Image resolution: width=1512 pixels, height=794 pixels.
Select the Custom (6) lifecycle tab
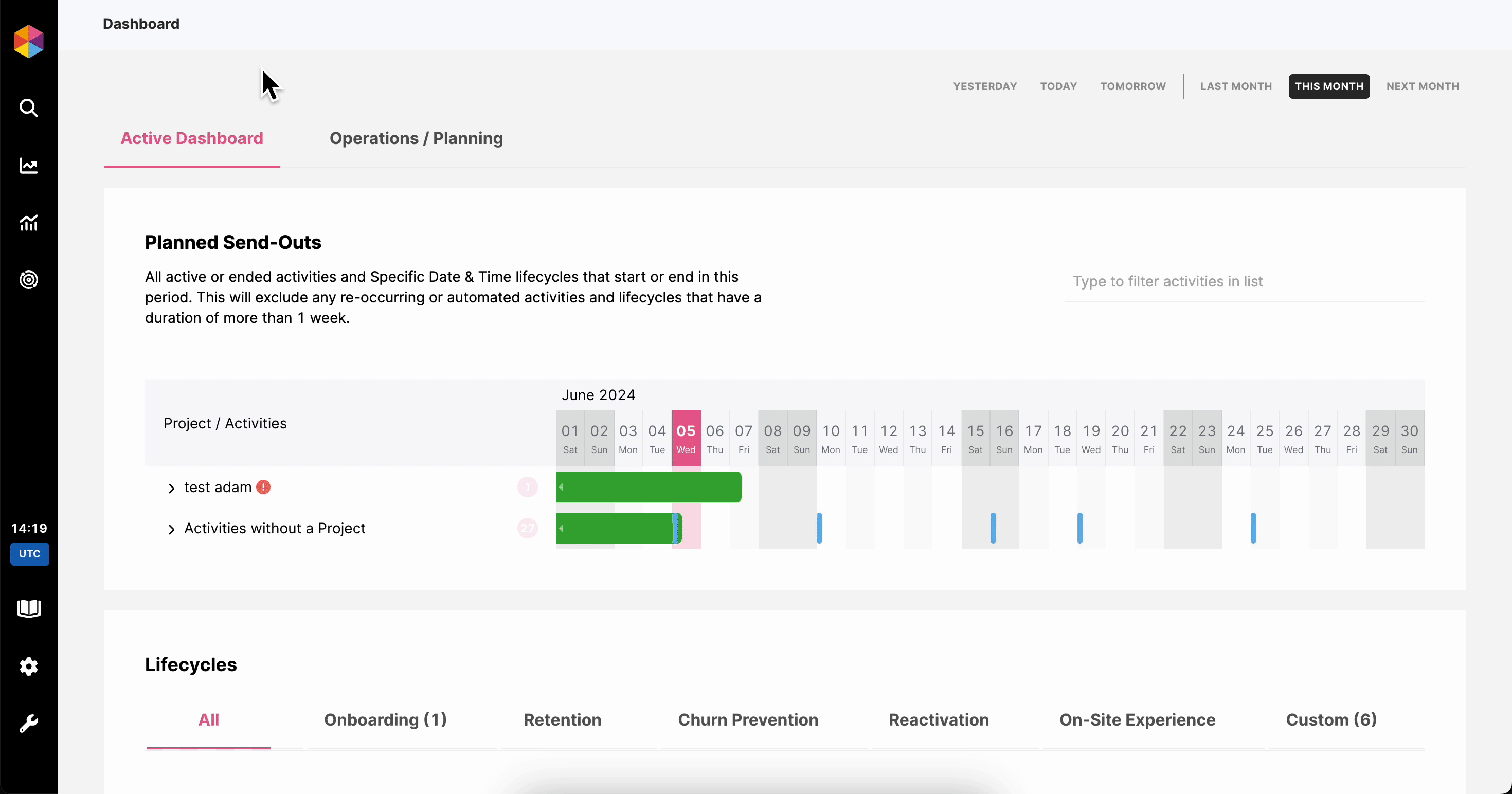tap(1330, 720)
